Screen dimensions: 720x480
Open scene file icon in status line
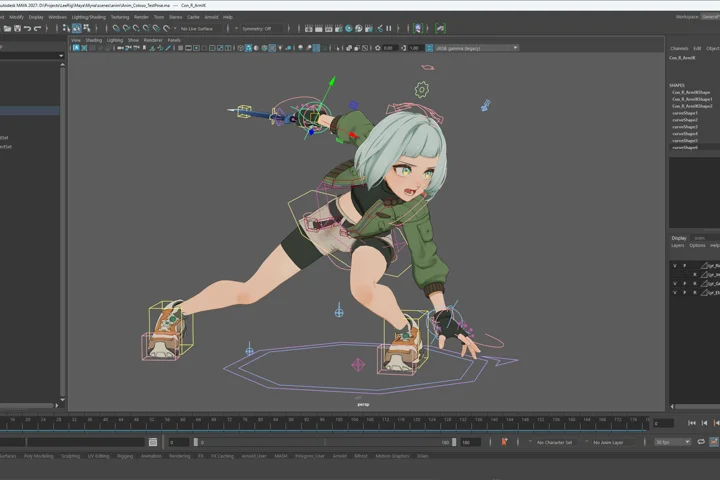click(7, 28)
